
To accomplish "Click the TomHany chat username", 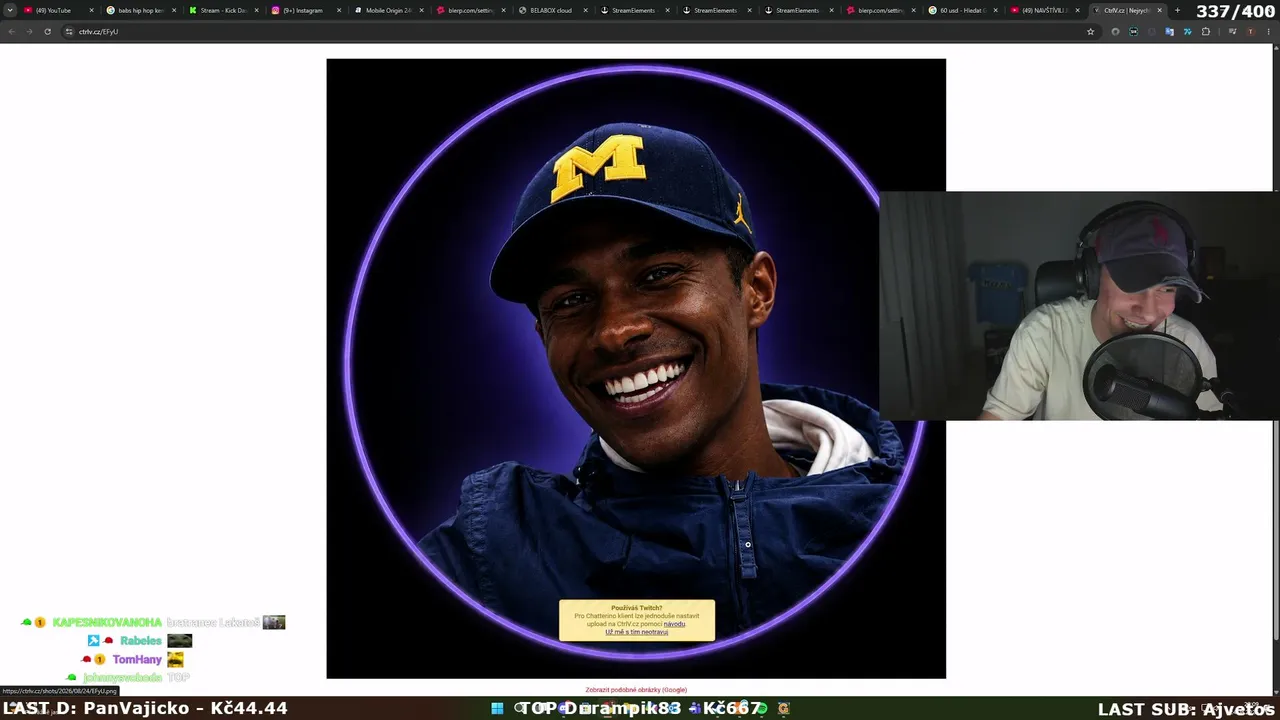I will (x=137, y=660).
